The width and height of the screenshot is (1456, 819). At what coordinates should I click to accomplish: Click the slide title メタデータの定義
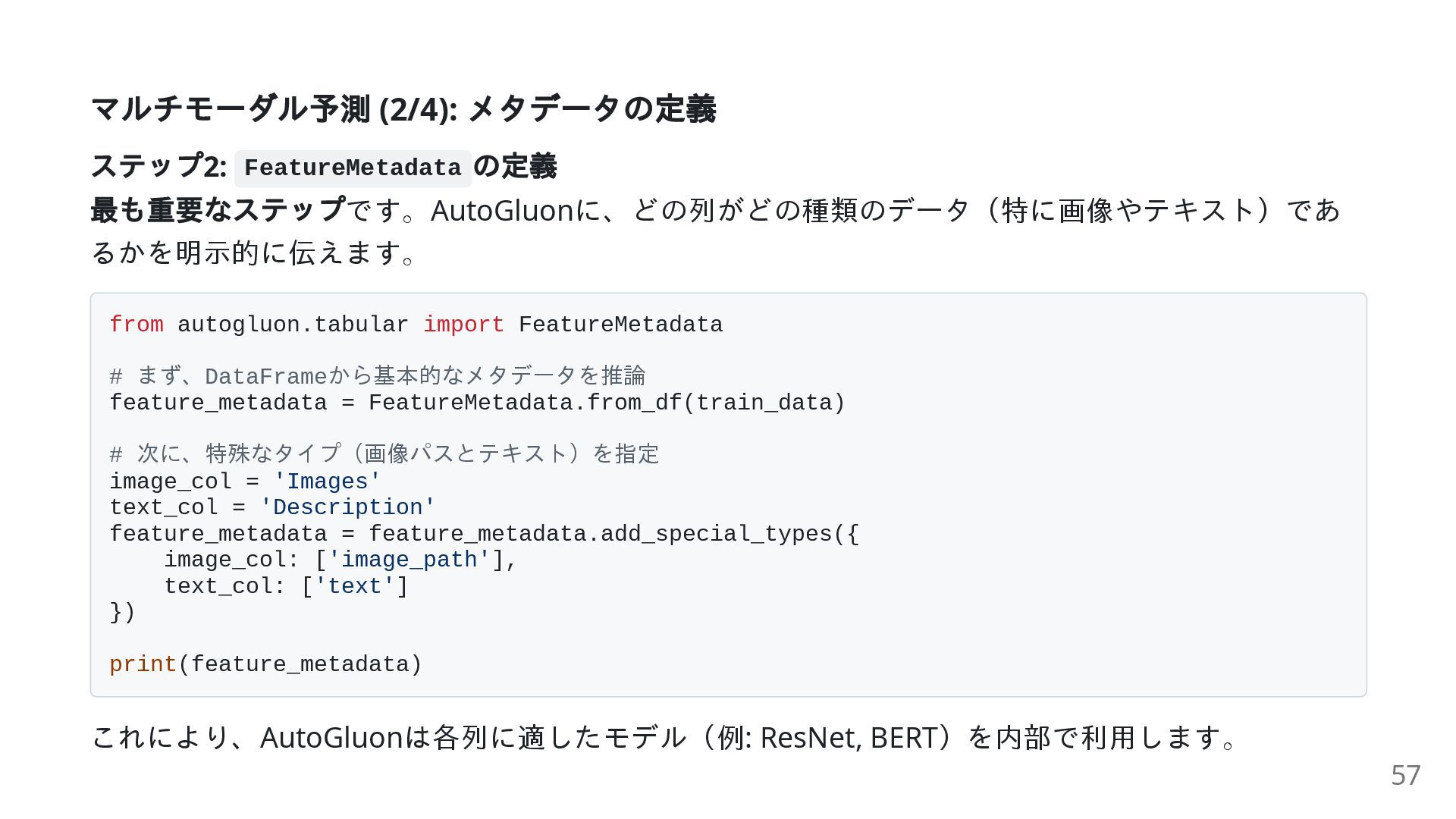click(x=403, y=108)
